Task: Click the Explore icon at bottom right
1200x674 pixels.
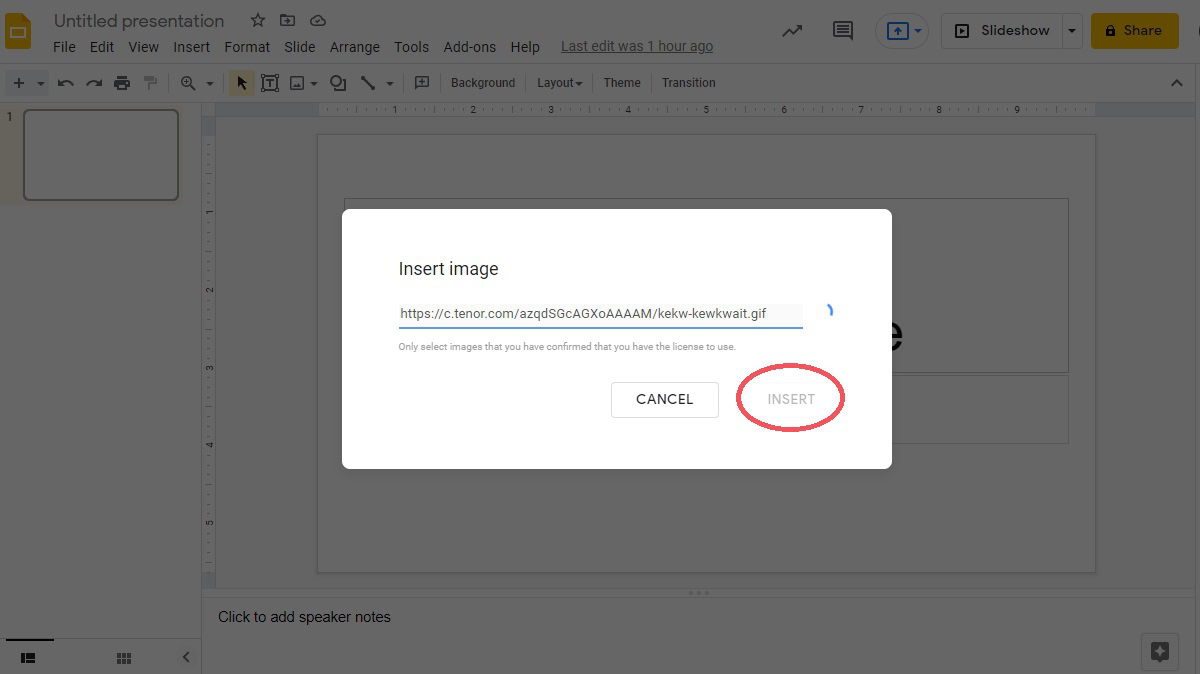Action: pos(1159,652)
